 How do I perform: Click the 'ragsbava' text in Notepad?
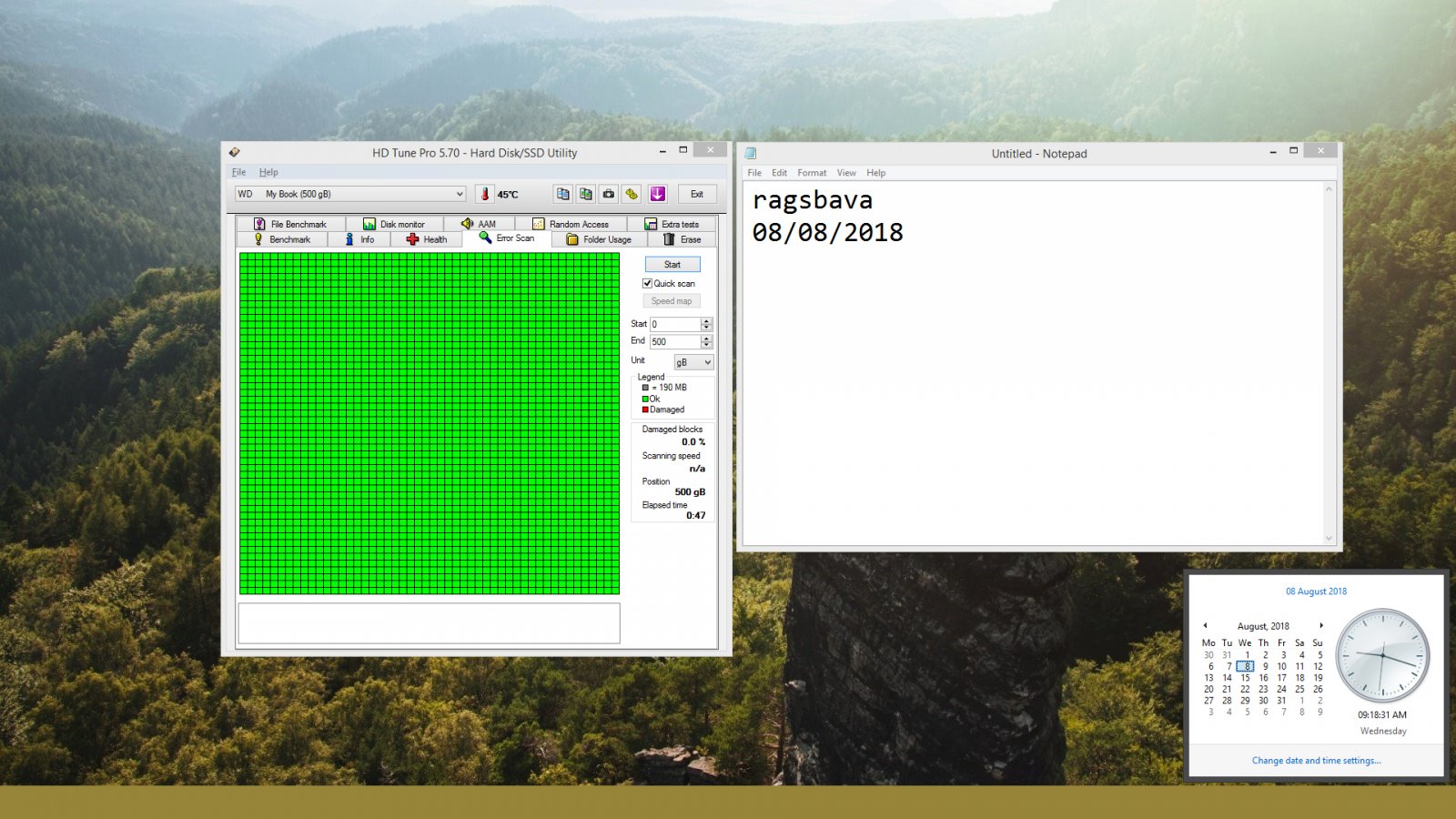[813, 200]
